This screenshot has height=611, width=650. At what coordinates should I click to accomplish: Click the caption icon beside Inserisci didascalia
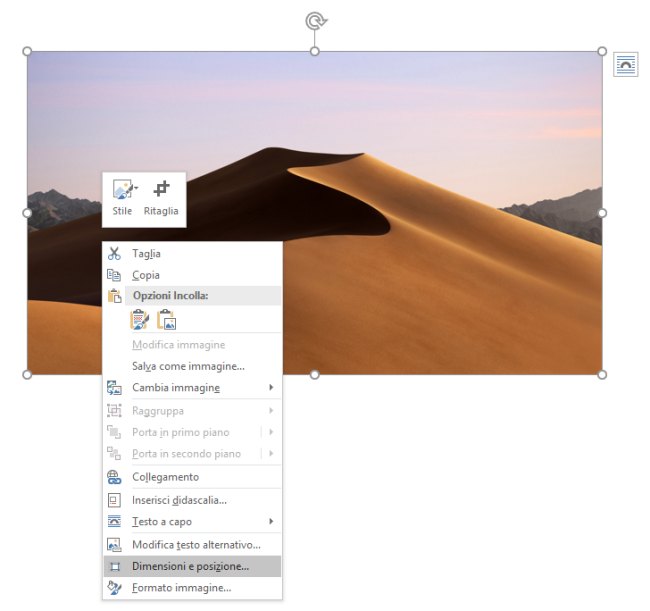114,500
